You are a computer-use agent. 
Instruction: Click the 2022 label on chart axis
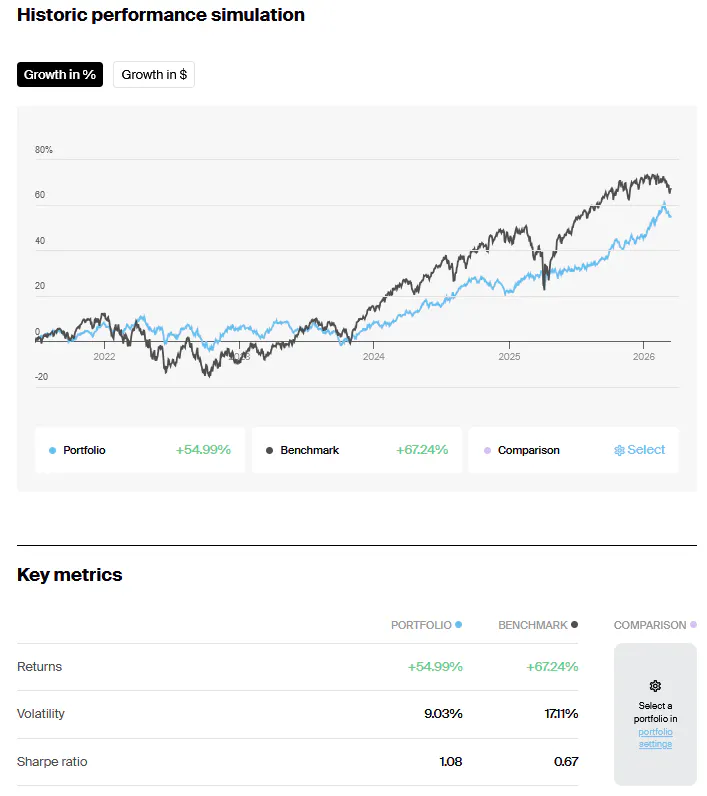[104, 357]
